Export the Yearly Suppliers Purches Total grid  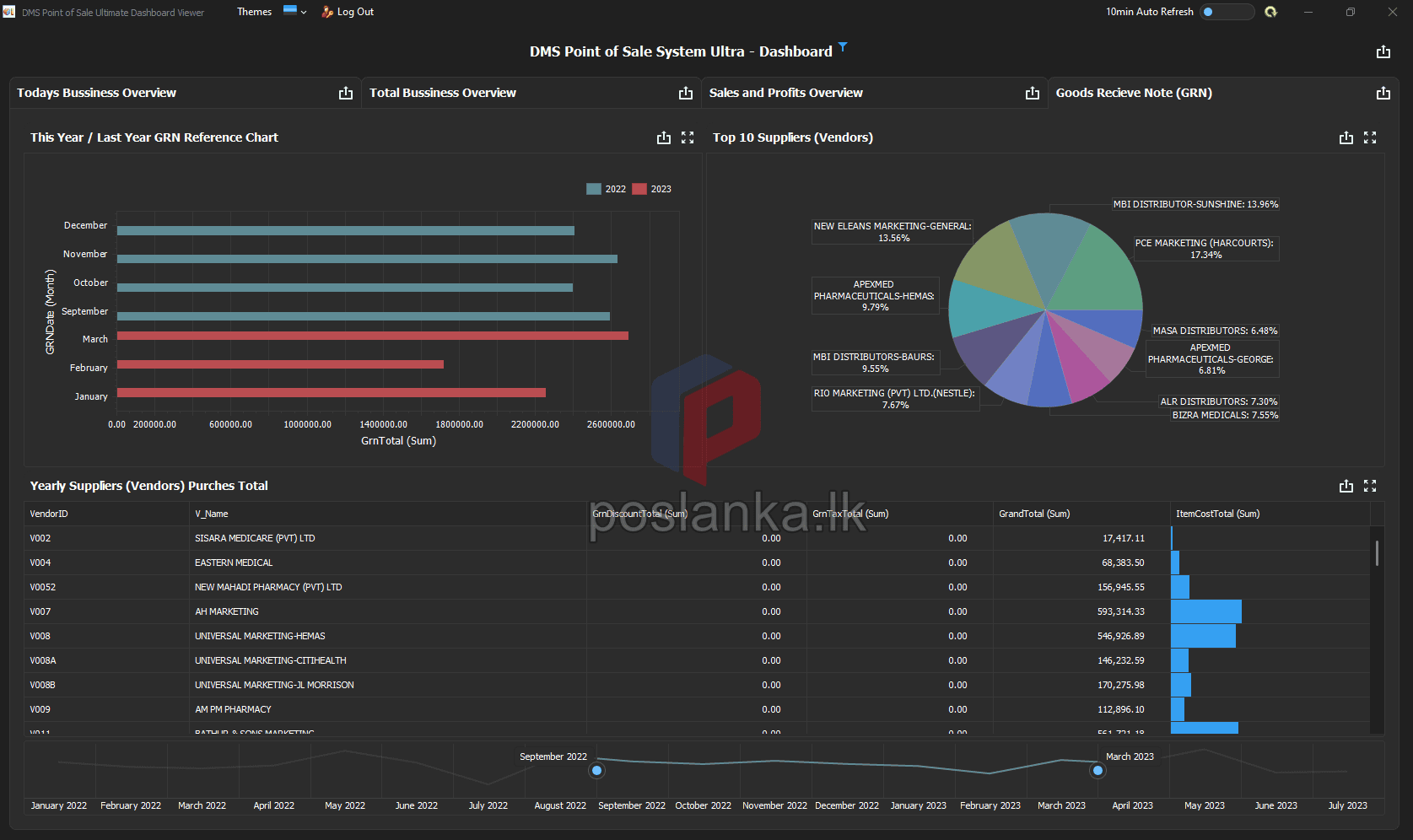click(1346, 486)
